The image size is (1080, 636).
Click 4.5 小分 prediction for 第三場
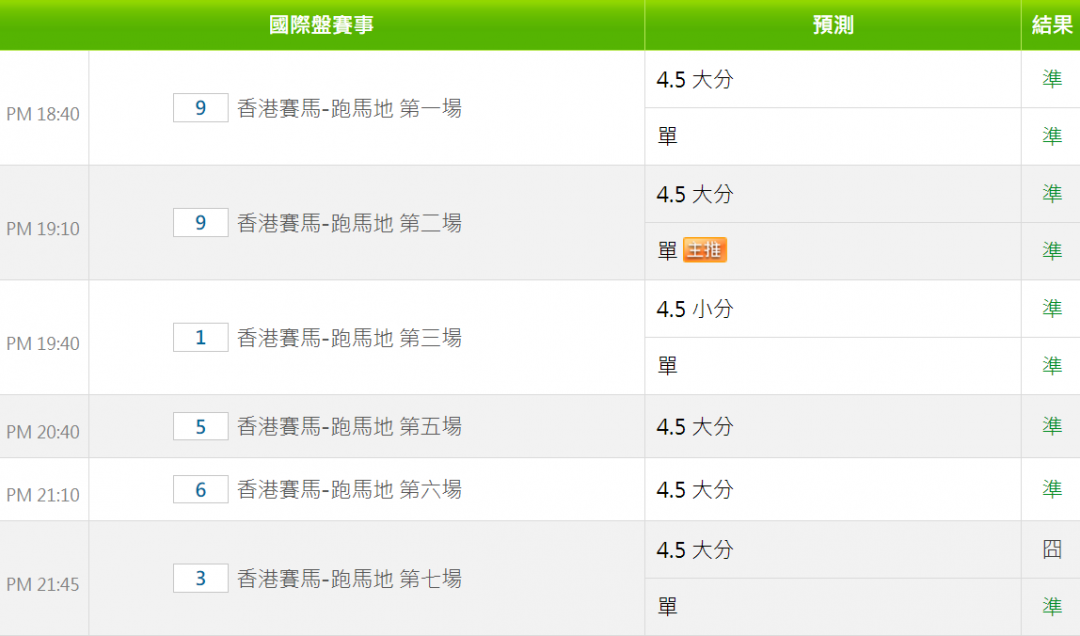pos(695,309)
